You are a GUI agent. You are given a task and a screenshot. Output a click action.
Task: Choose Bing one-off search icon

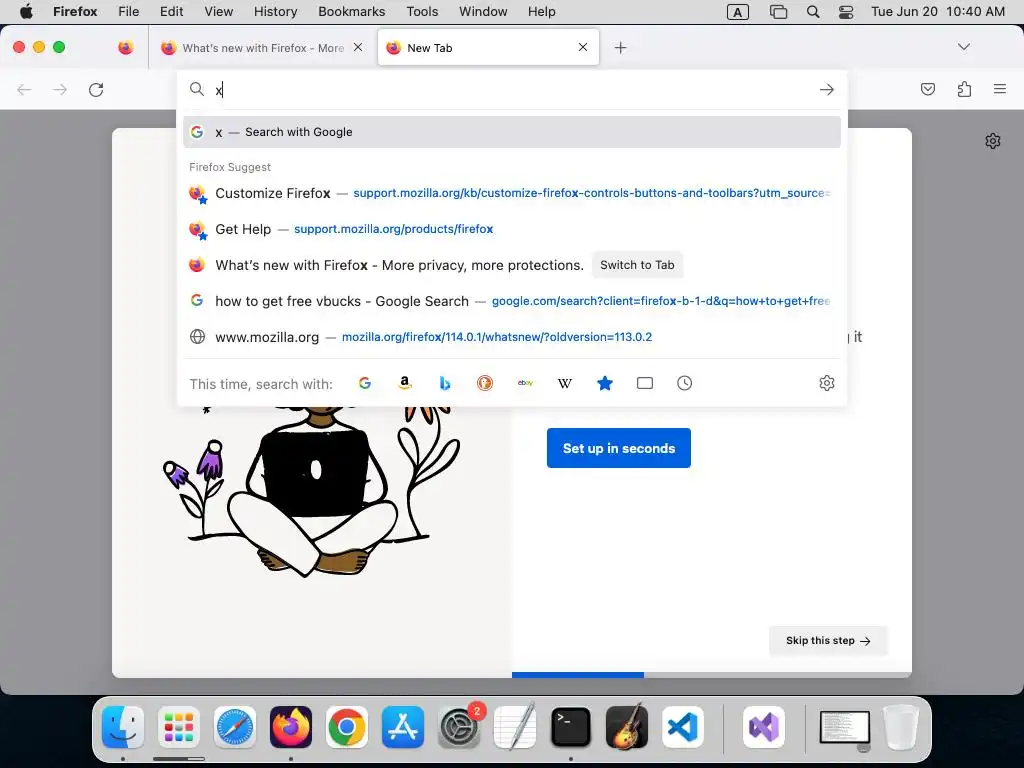(x=445, y=383)
